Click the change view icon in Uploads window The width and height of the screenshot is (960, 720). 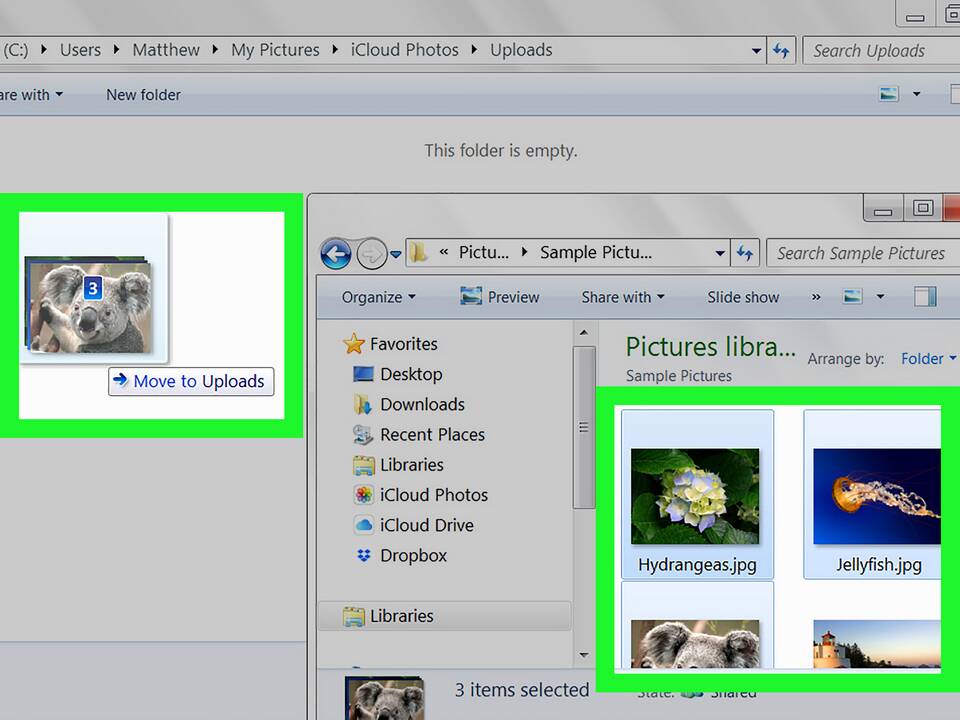pyautogui.click(x=889, y=94)
